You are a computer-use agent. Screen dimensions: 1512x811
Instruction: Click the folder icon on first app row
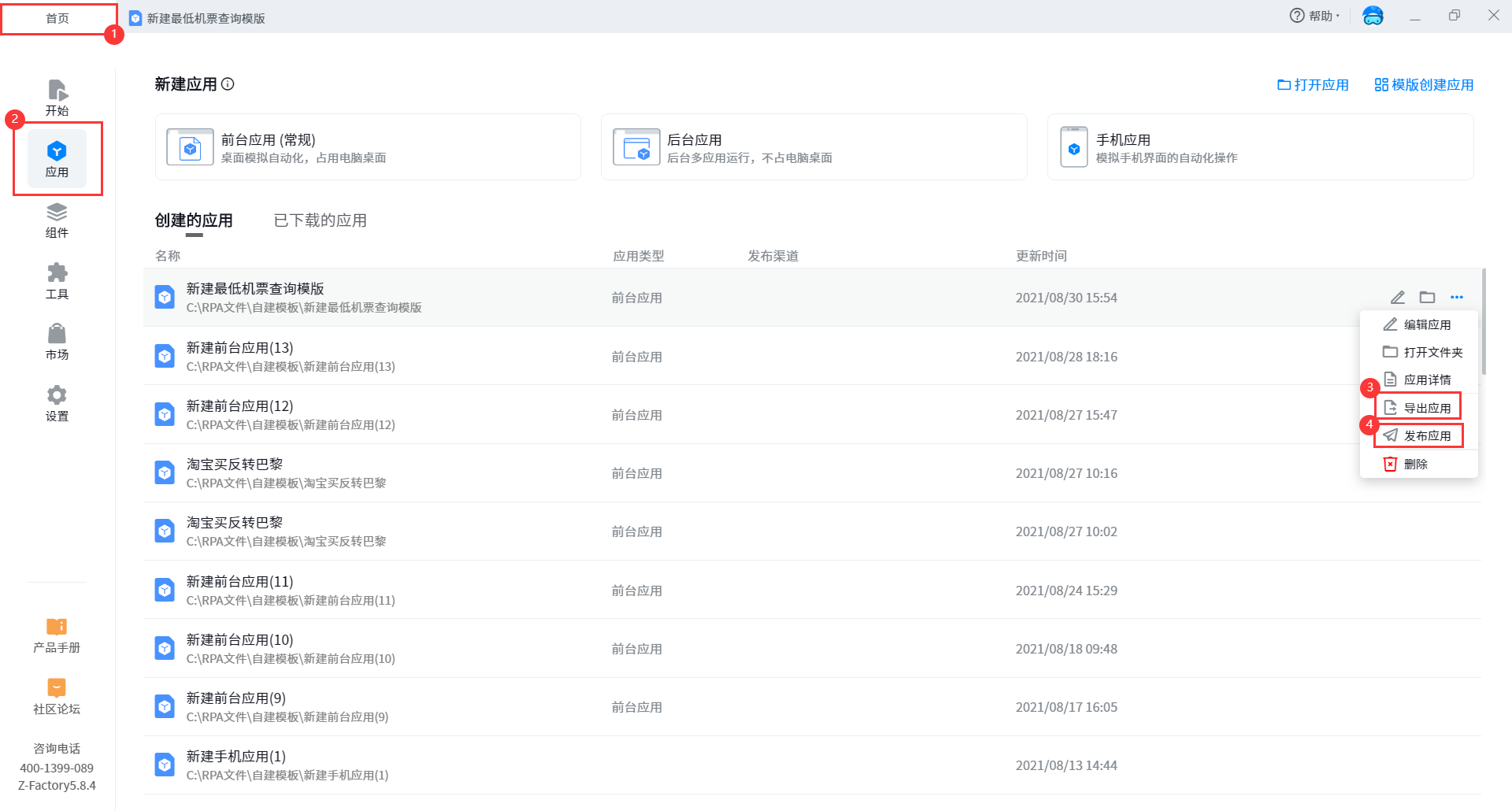click(1427, 298)
